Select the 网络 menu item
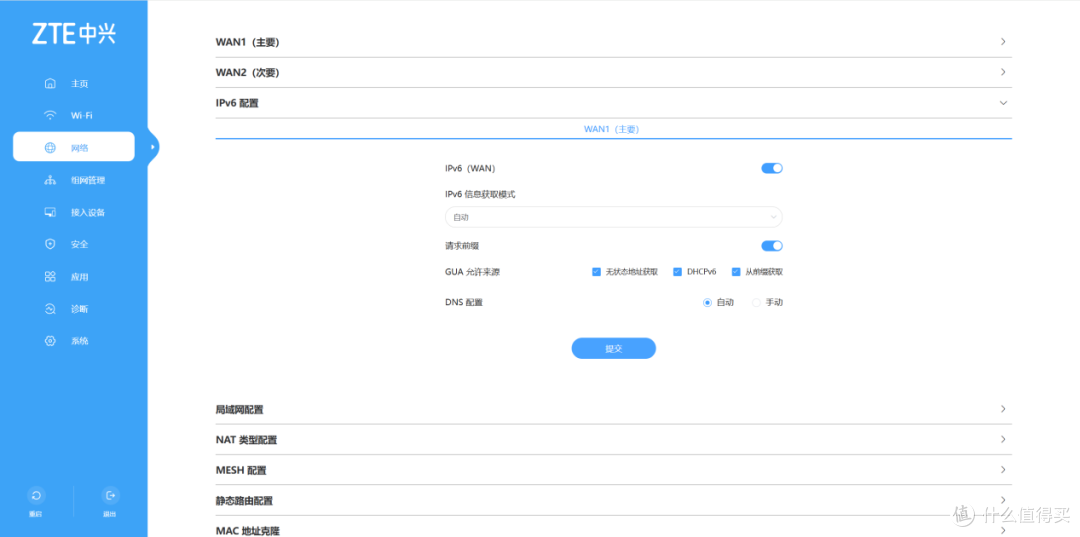 pyautogui.click(x=74, y=147)
